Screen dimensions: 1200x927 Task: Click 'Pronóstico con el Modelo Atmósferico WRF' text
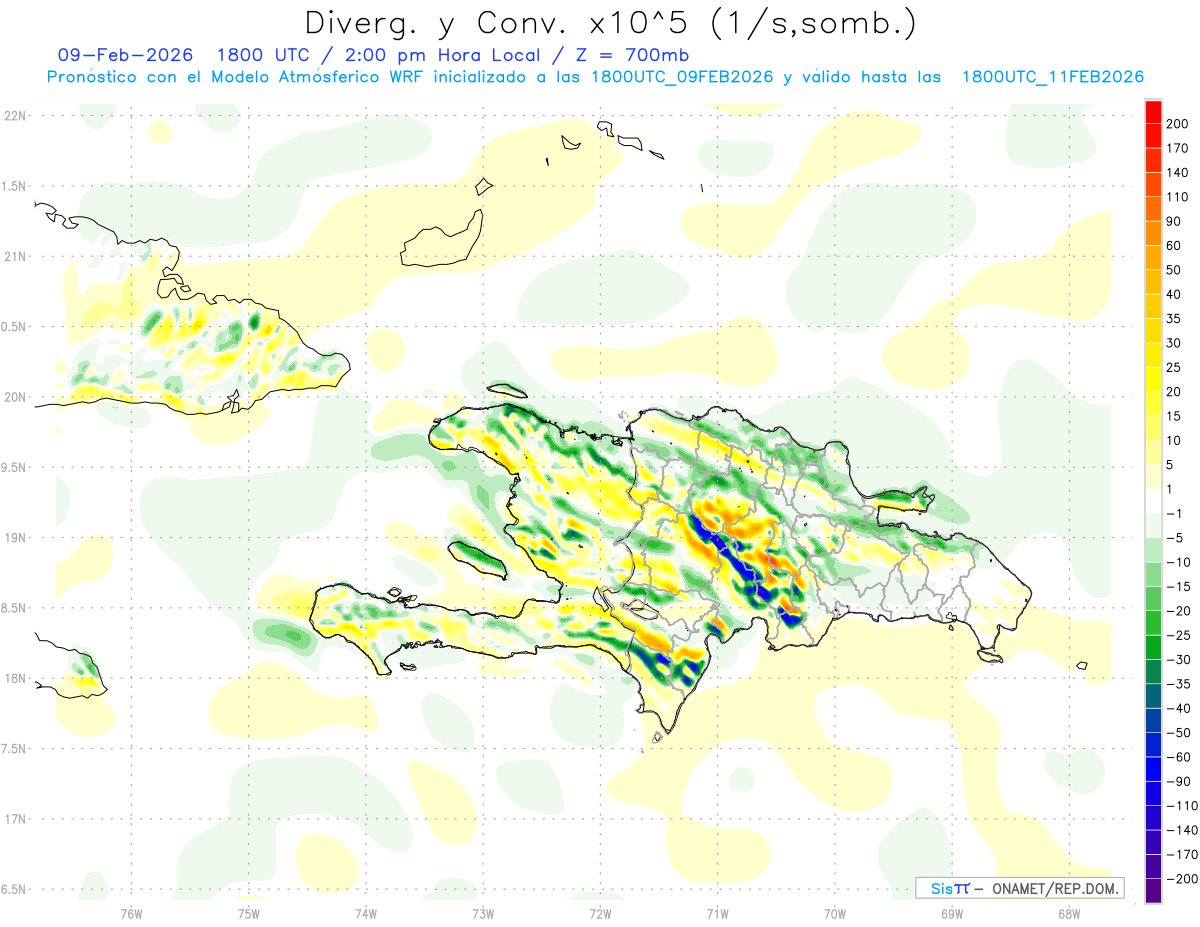point(235,77)
